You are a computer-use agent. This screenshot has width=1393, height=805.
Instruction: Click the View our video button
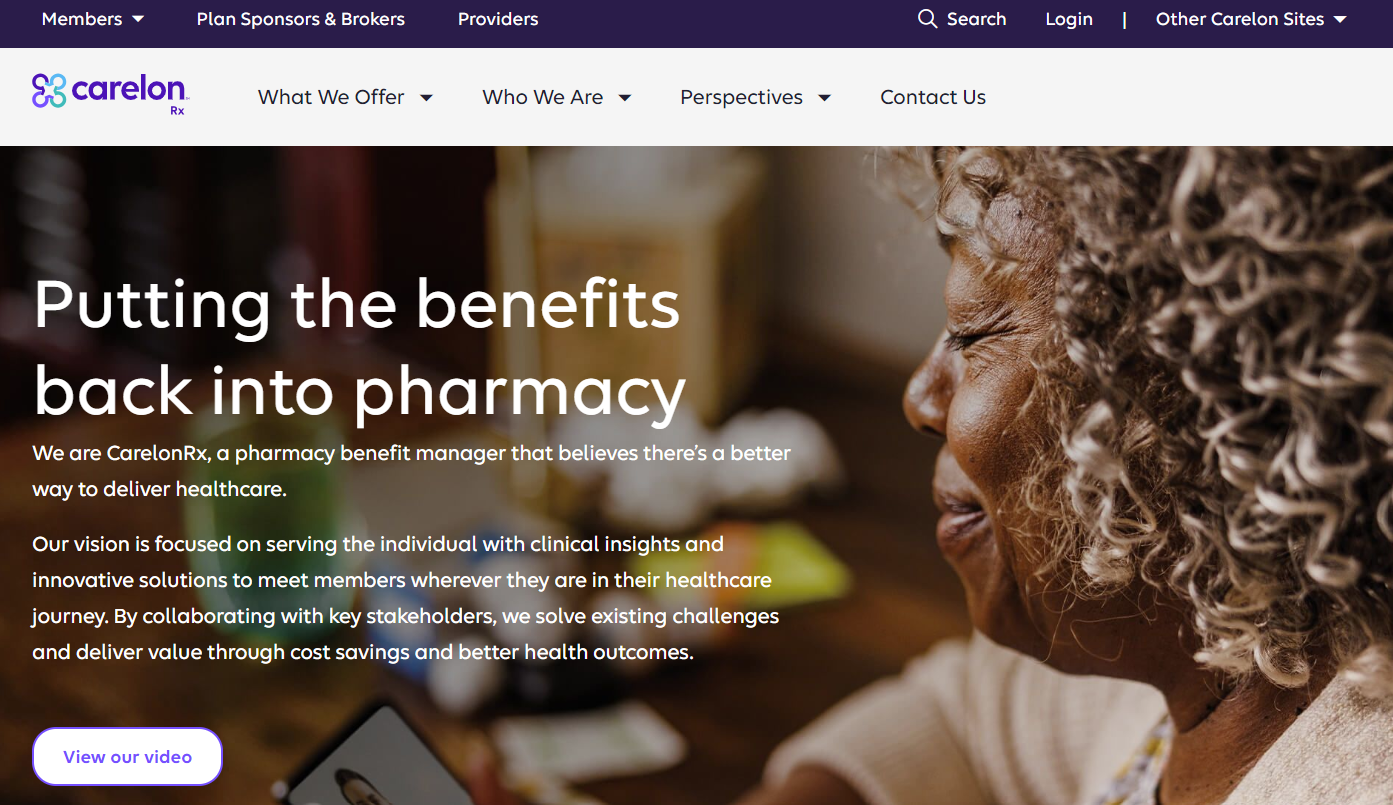pos(127,757)
